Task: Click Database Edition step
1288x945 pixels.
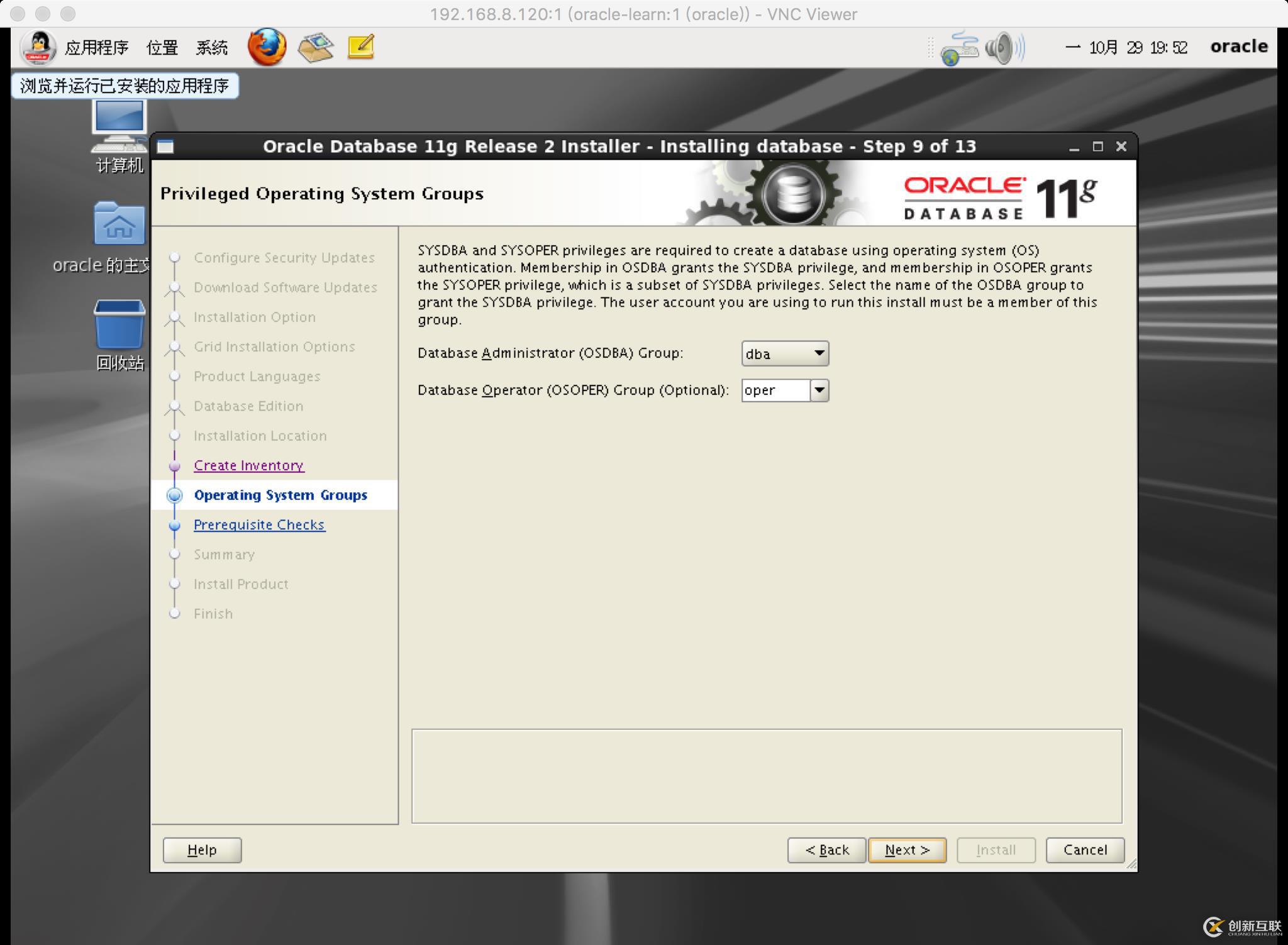Action: [x=248, y=406]
